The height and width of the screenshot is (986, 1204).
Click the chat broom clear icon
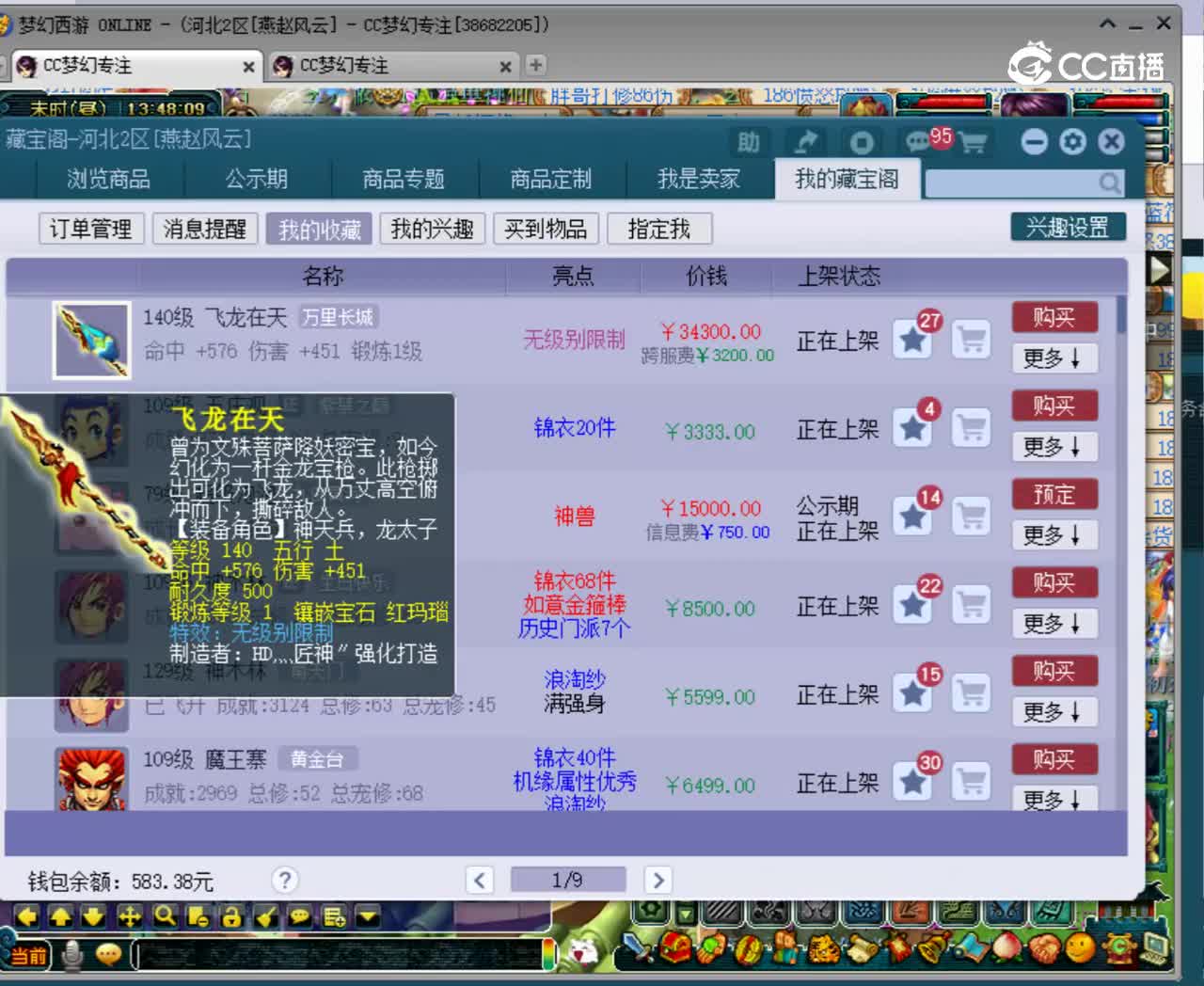[266, 916]
